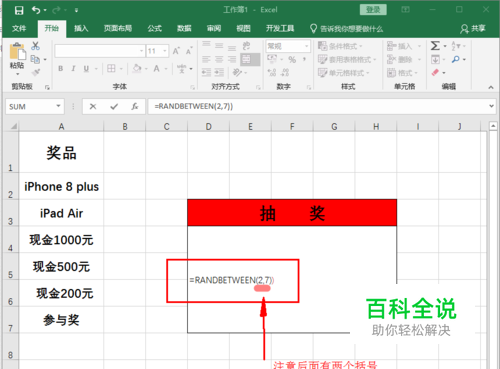Expand the formula bar chevron
This screenshot has height=369, width=500.
[491, 106]
